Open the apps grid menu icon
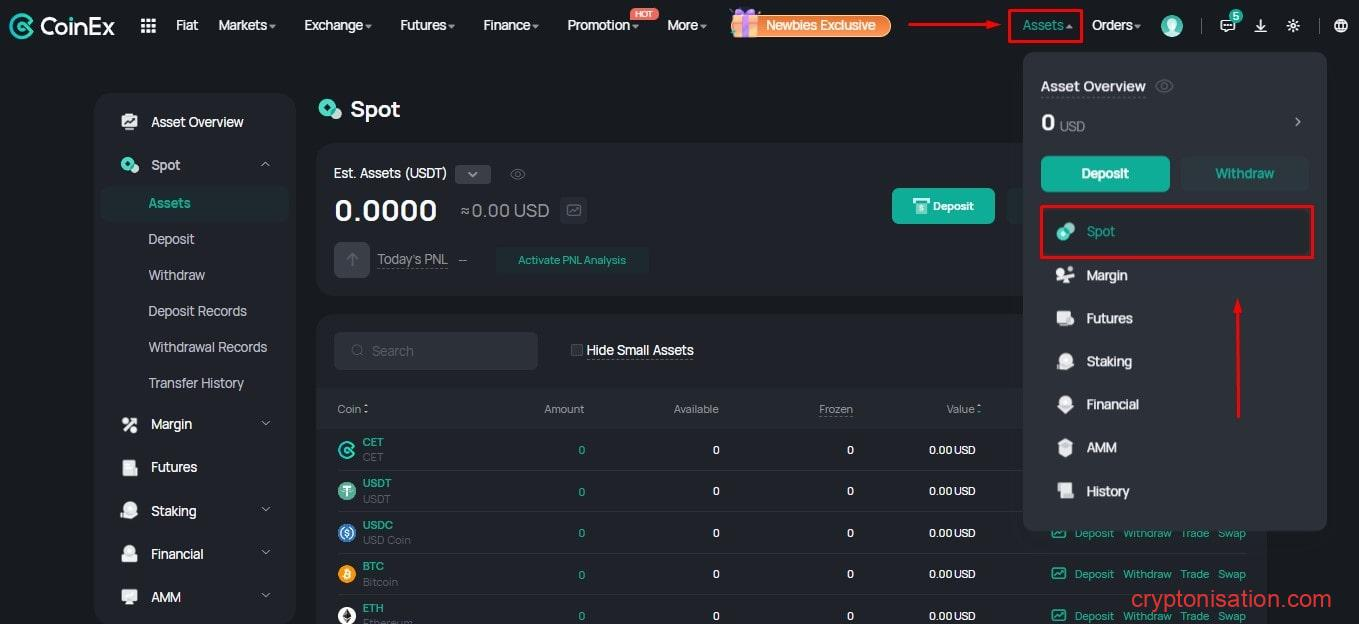 [148, 26]
